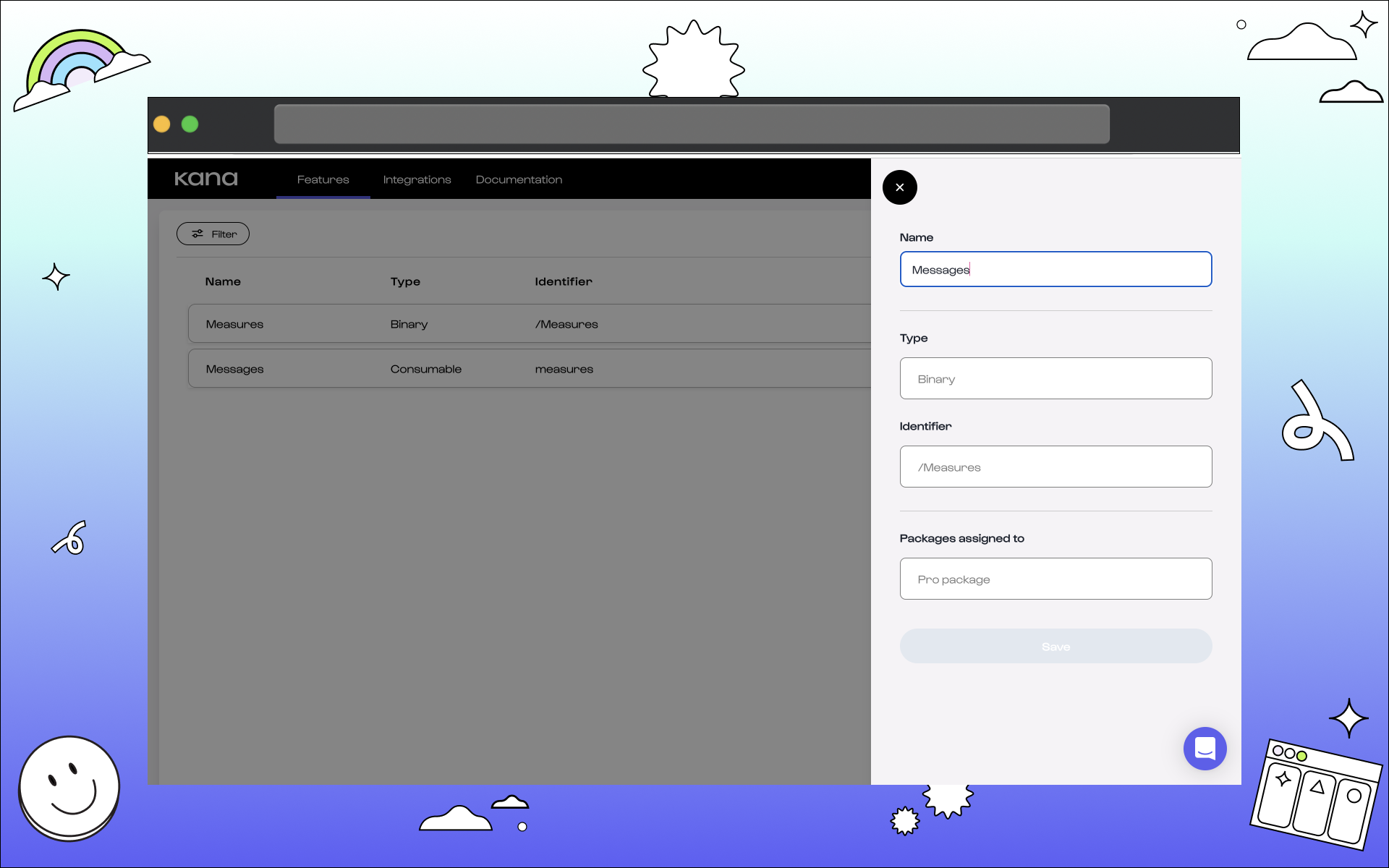Close the side panel with X icon
The width and height of the screenshot is (1389, 868).
point(899,187)
